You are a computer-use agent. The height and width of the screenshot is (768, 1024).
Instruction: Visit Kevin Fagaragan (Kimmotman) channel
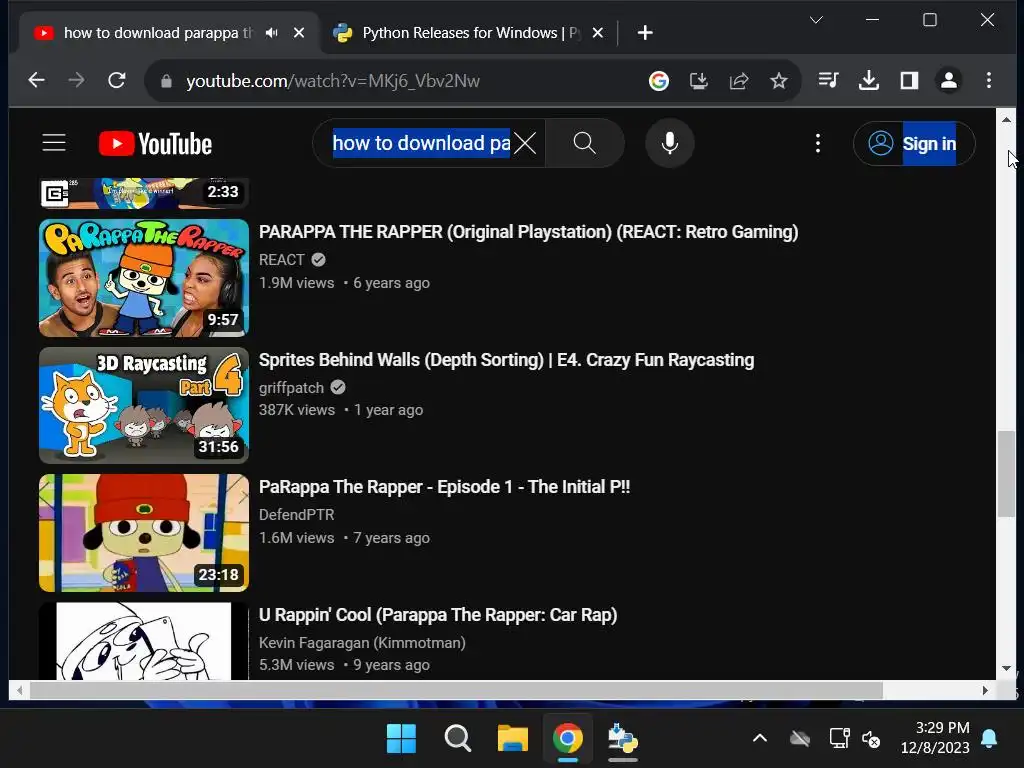[362, 643]
